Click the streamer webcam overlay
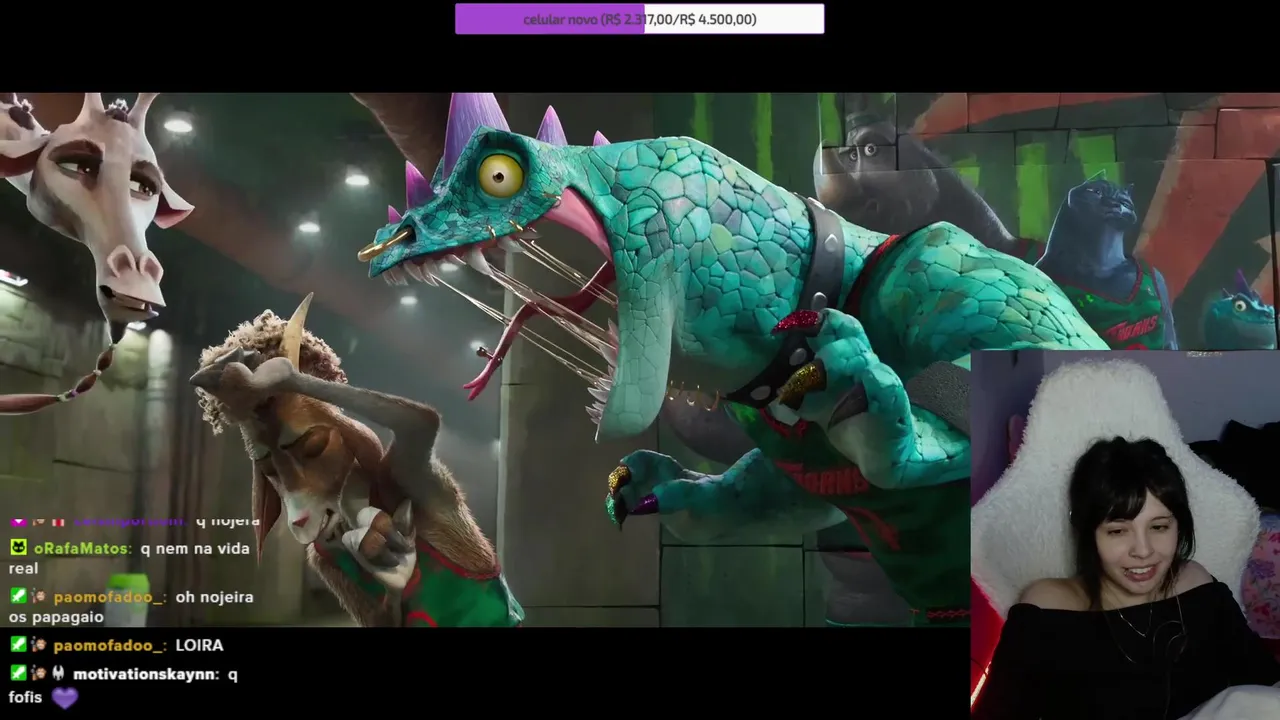The height and width of the screenshot is (720, 1280). click(x=1125, y=535)
